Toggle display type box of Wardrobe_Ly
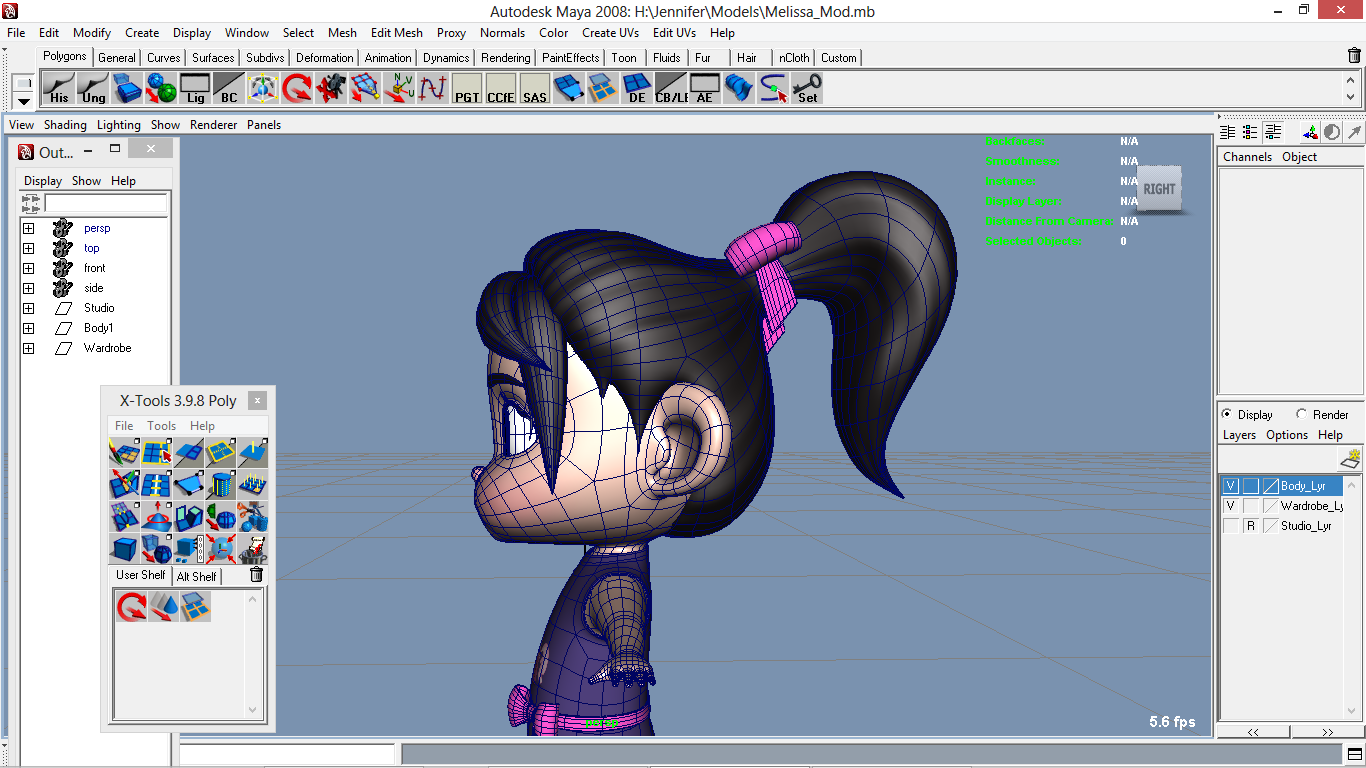This screenshot has height=768, width=1366. (x=1250, y=506)
